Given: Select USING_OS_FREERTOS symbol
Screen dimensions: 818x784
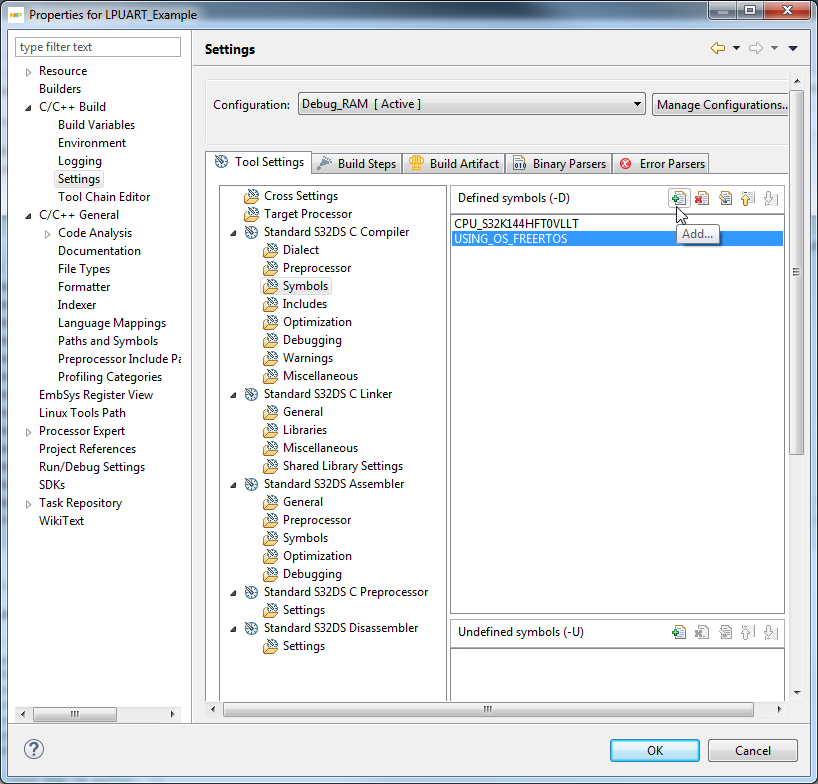Looking at the screenshot, I should [x=617, y=239].
